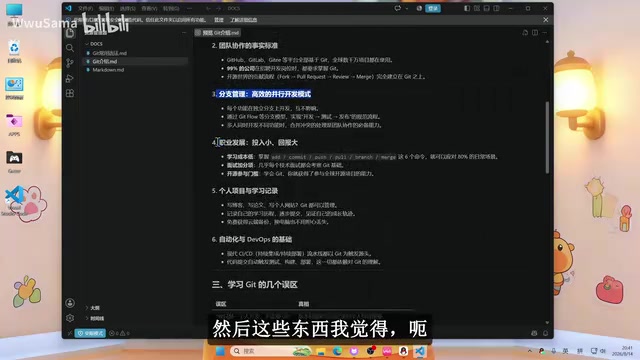Open the Edit menu

pos(106,8)
